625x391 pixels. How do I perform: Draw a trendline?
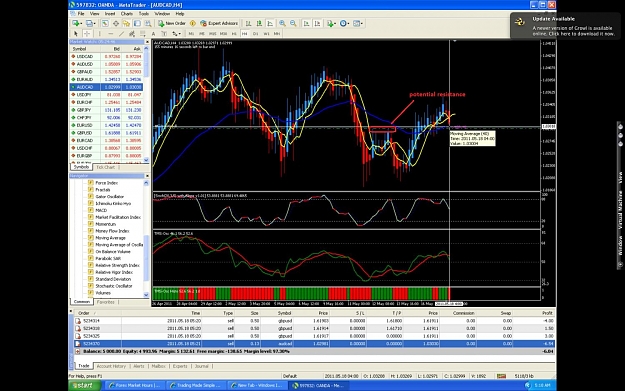click(121, 34)
